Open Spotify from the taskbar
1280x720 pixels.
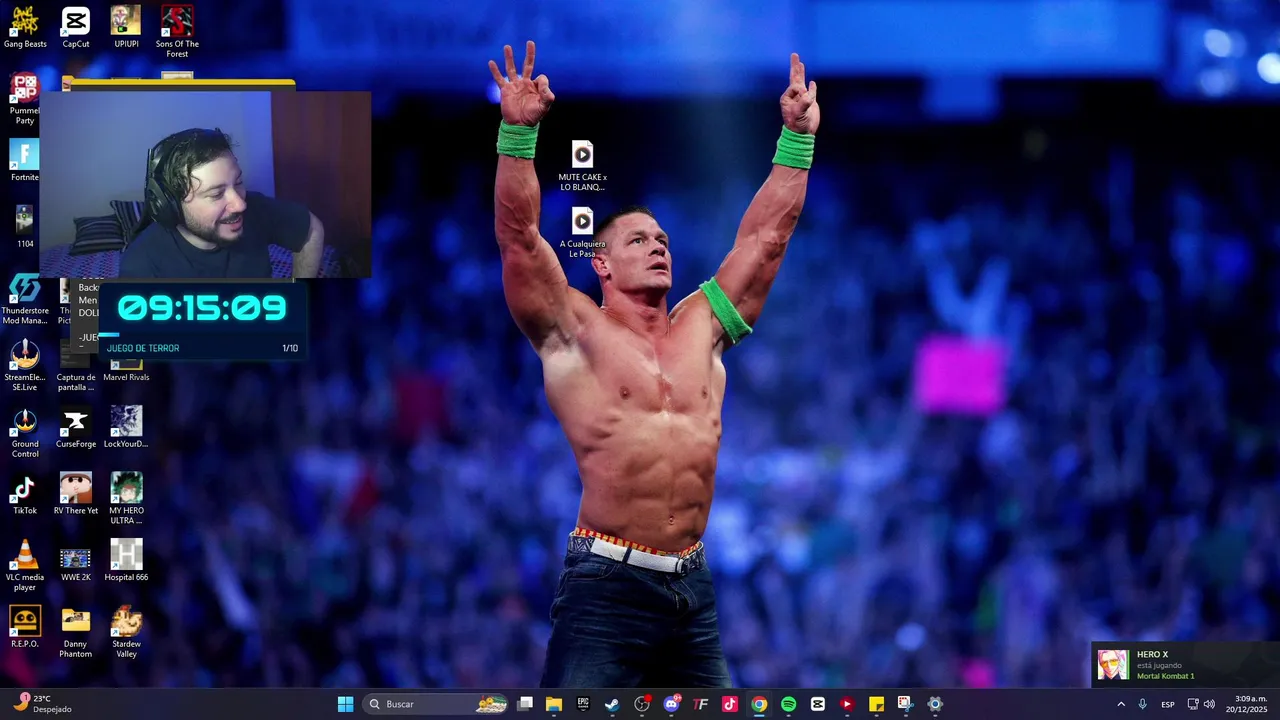(x=788, y=704)
